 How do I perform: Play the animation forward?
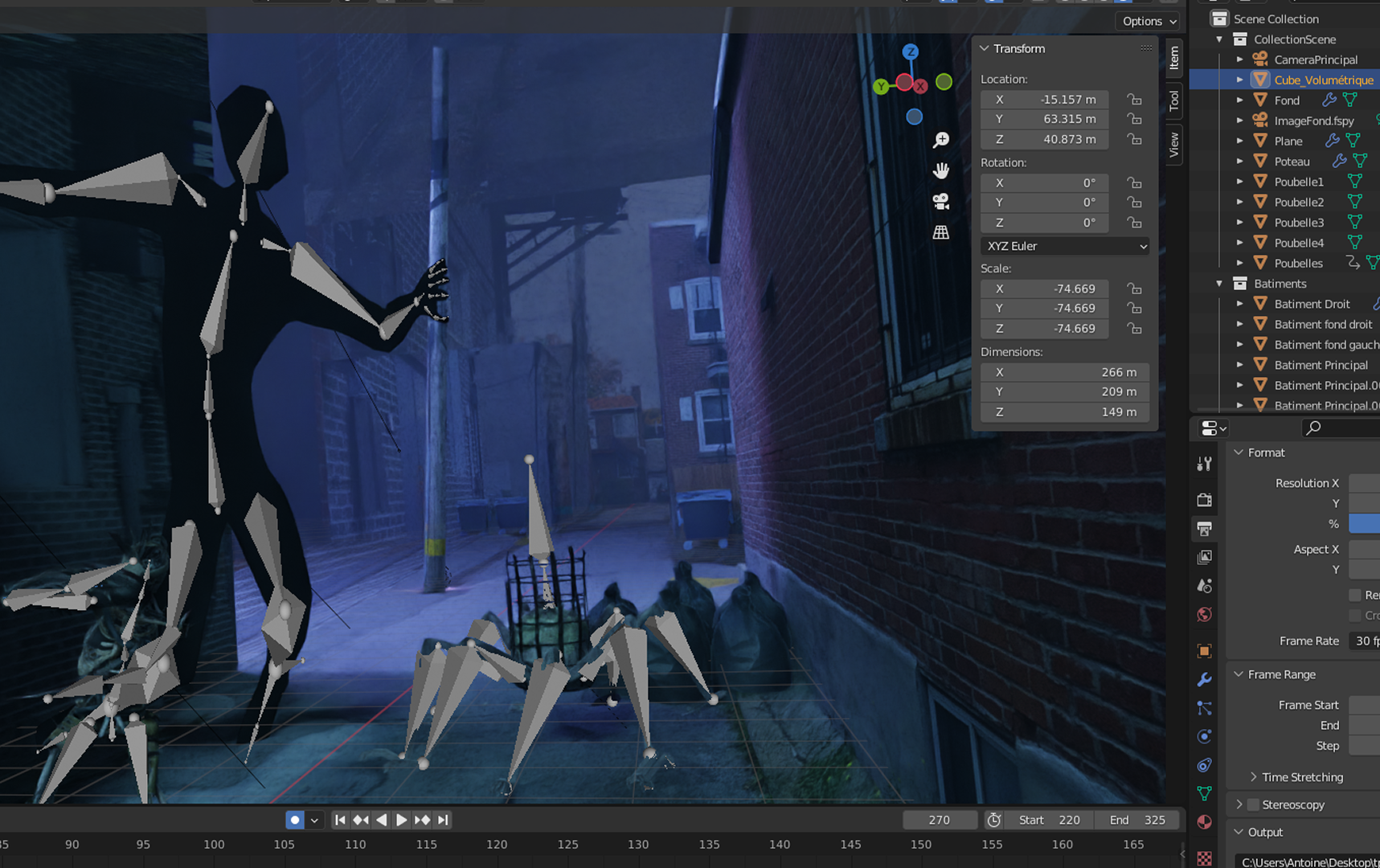point(401,820)
